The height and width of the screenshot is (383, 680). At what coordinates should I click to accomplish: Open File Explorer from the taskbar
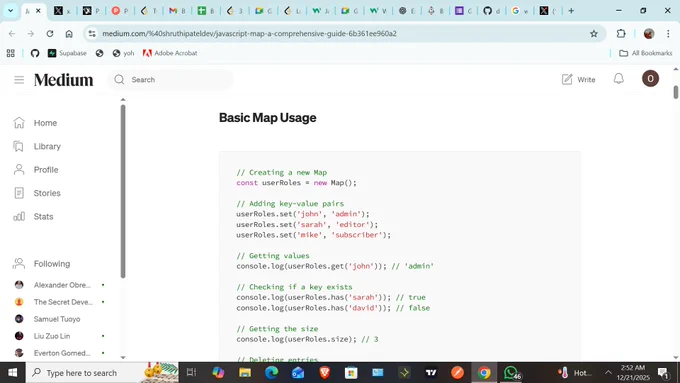click(245, 373)
